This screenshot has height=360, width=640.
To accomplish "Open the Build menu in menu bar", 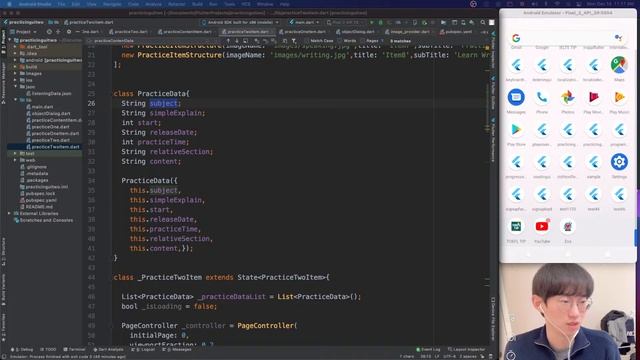I will 197,4.
